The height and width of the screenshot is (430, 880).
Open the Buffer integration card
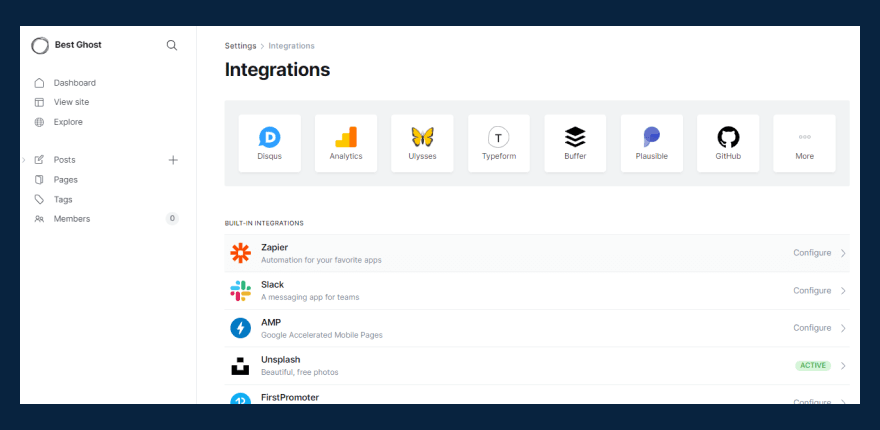click(x=575, y=143)
